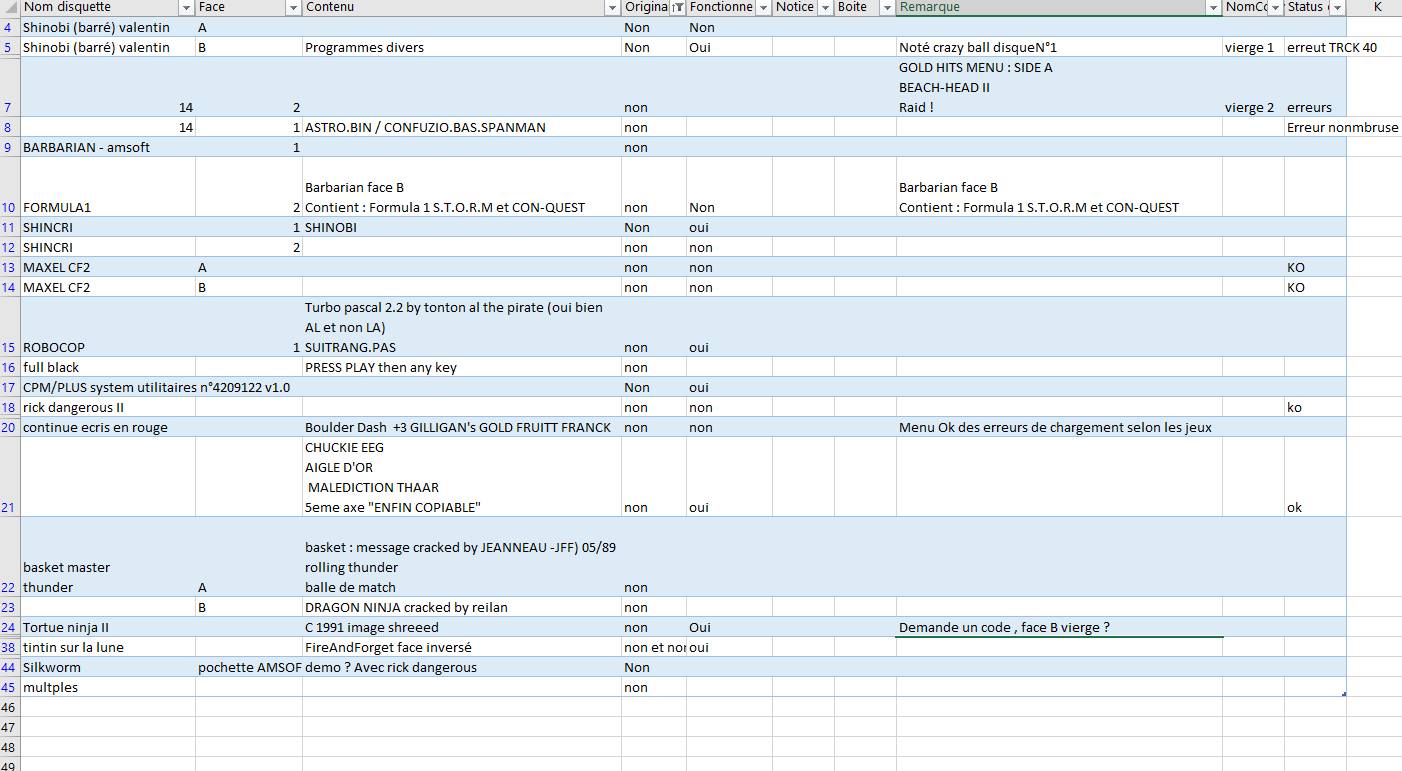Open the Remarque column filter dropdown

tap(1213, 8)
